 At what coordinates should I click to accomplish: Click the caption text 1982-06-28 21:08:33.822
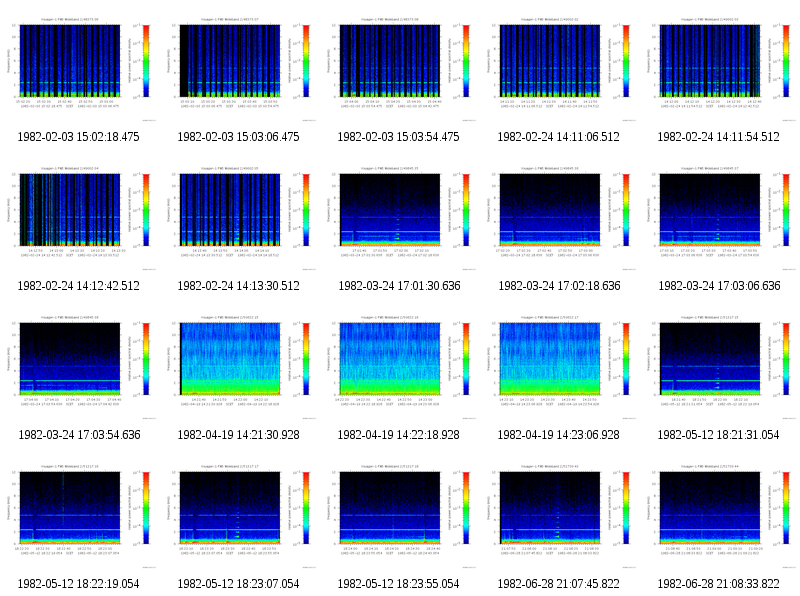pyautogui.click(x=718, y=584)
